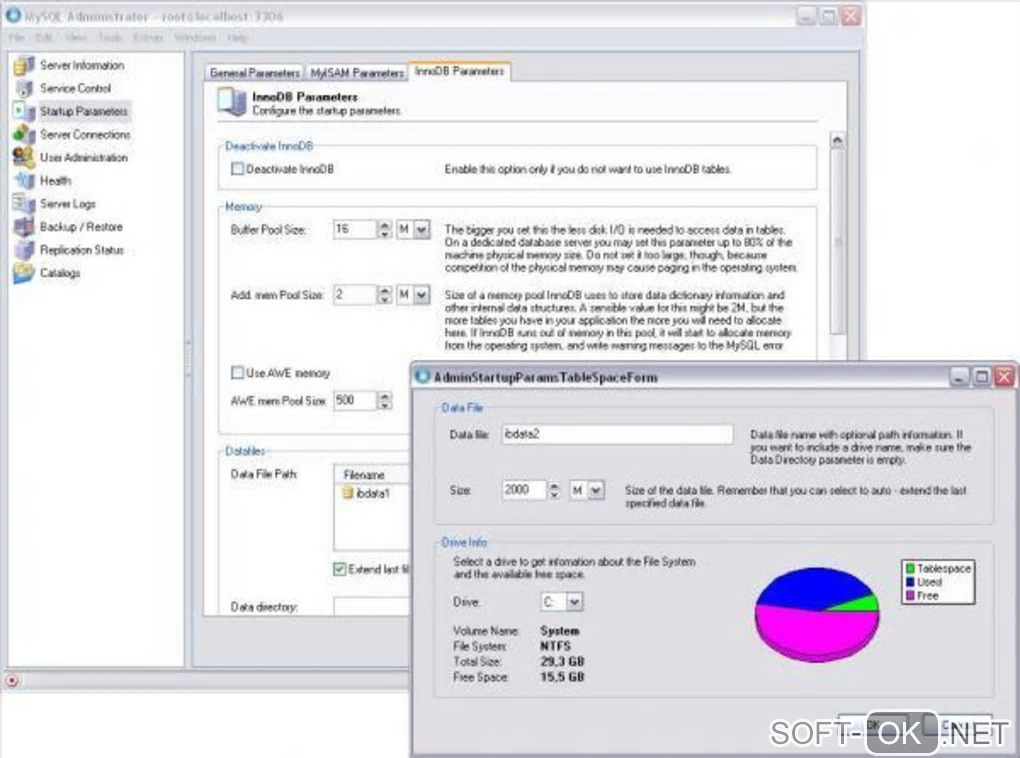Click the Service Control icon

24,88
